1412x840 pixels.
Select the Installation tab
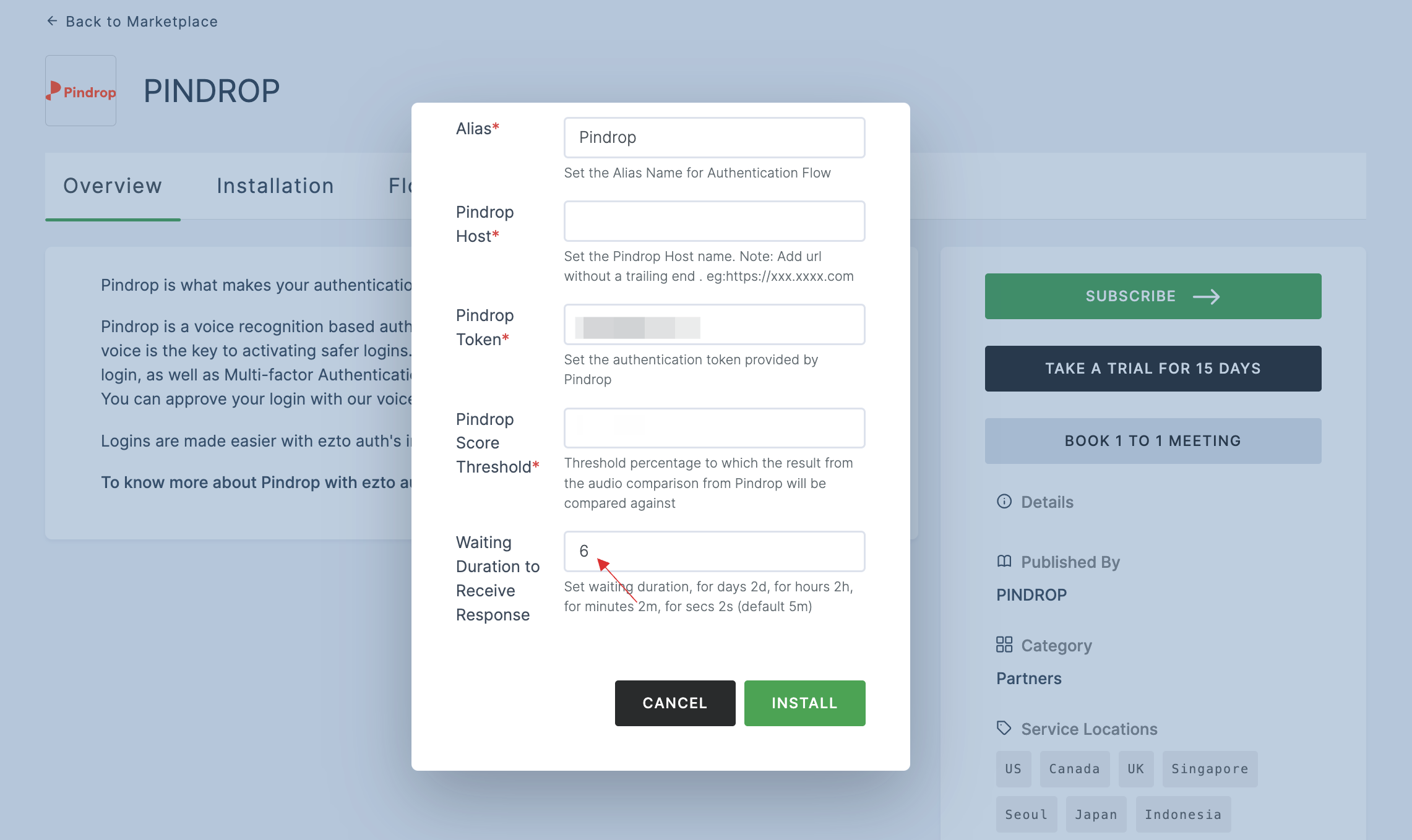click(x=275, y=185)
